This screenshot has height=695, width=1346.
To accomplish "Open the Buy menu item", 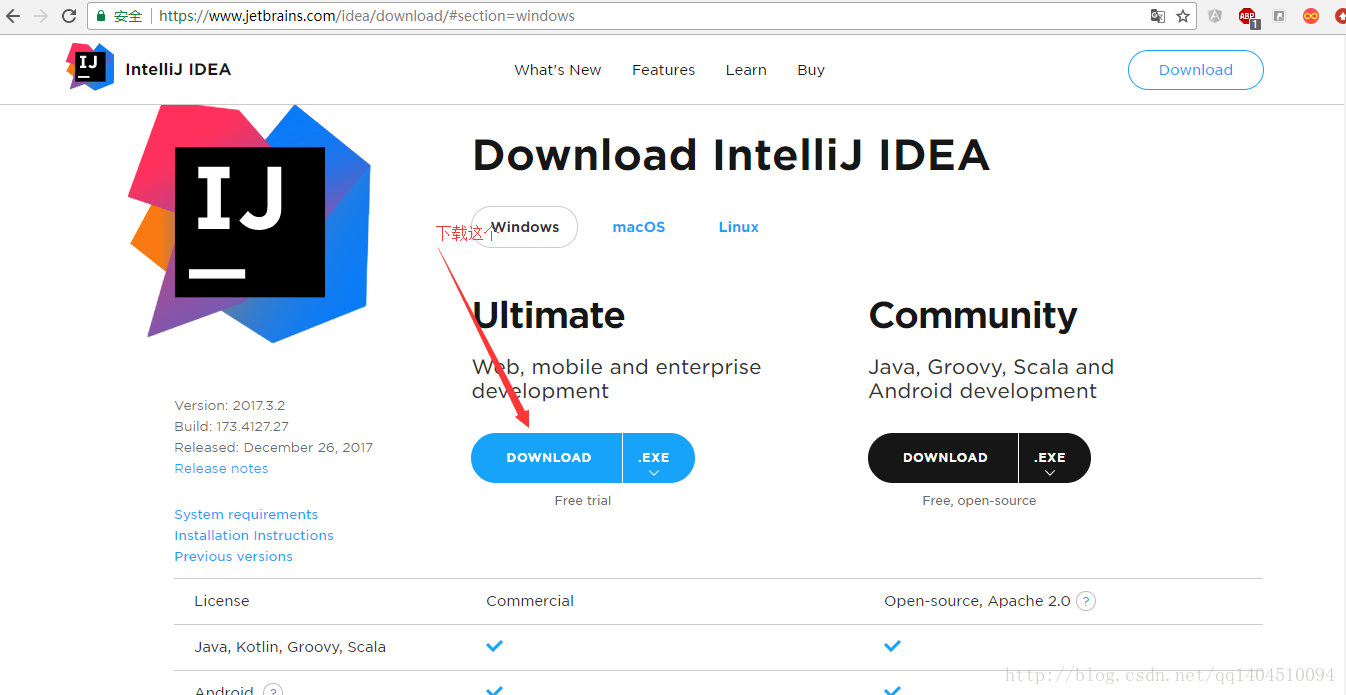I will [811, 70].
